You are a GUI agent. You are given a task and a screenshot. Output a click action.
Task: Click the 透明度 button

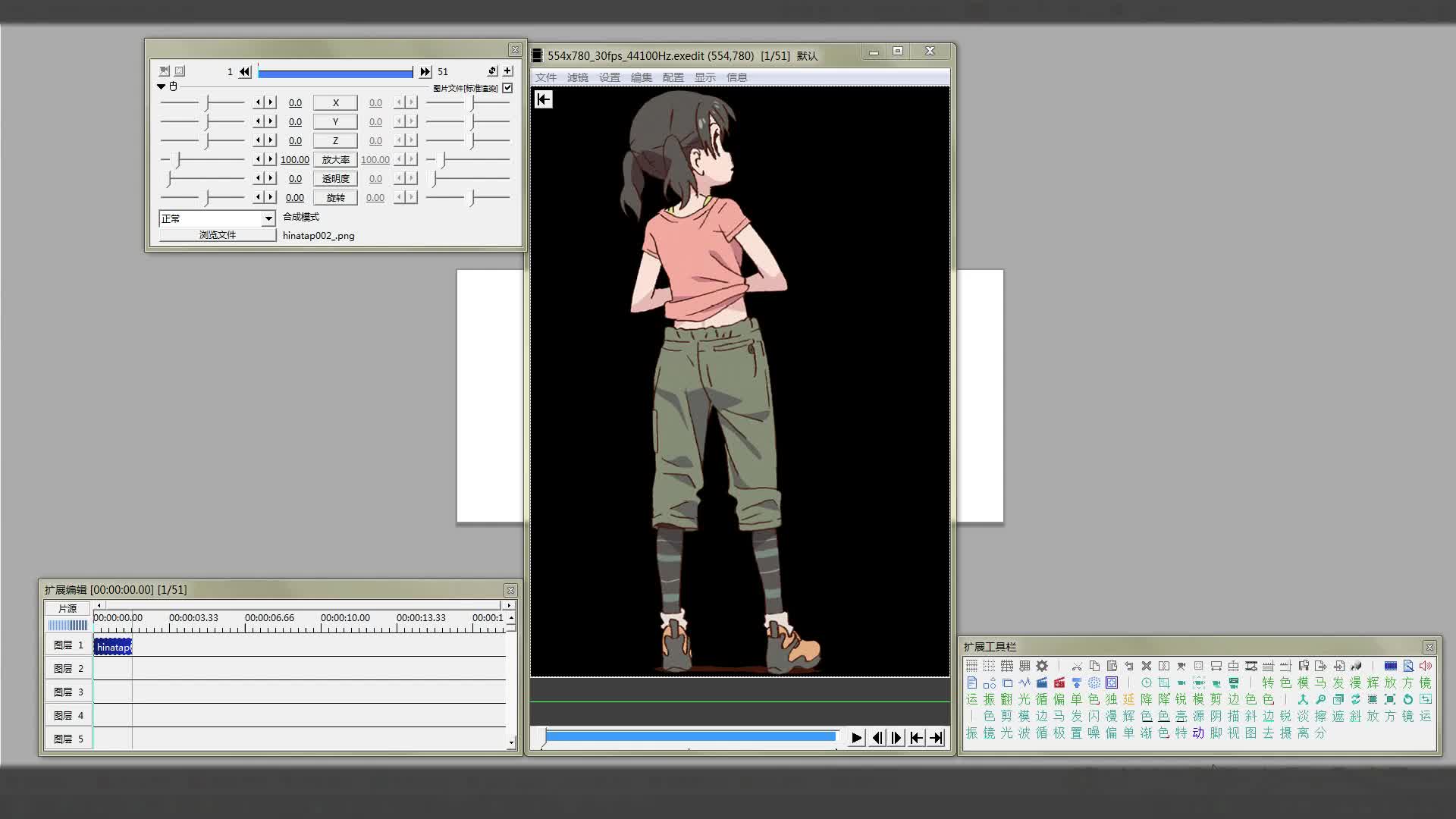point(335,178)
